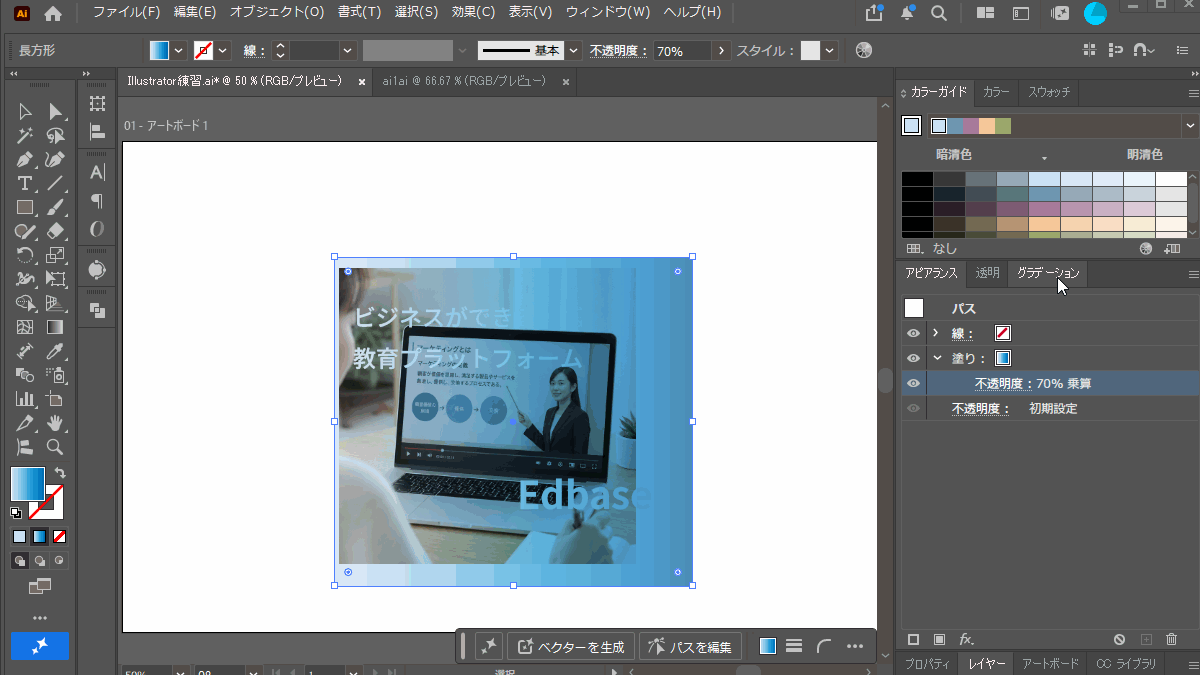
Task: Open the harmony rules dropdown in Color Guide
Action: 1190,126
